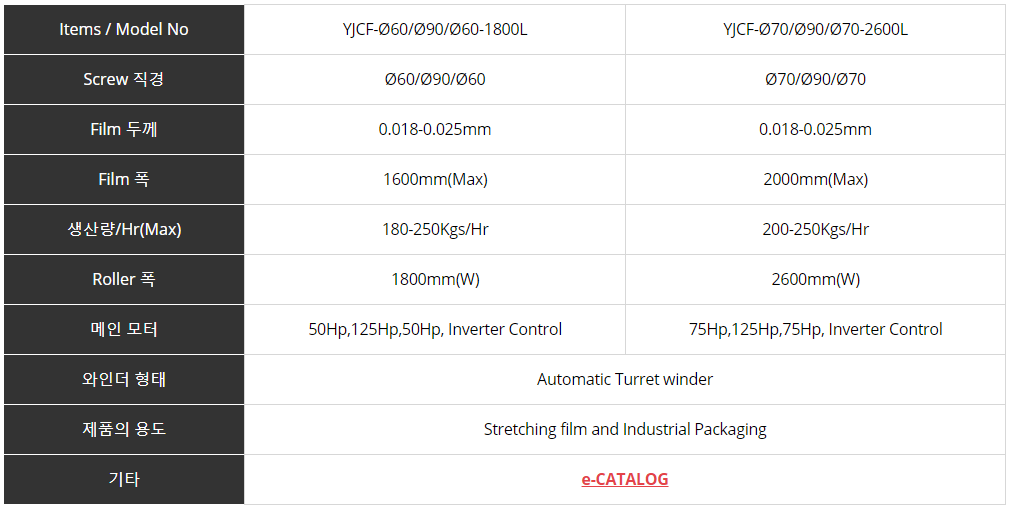The height and width of the screenshot is (512, 1010).
Task: Click the Ø60/Ø90/Ø60 screw diameter value
Action: tap(435, 79)
